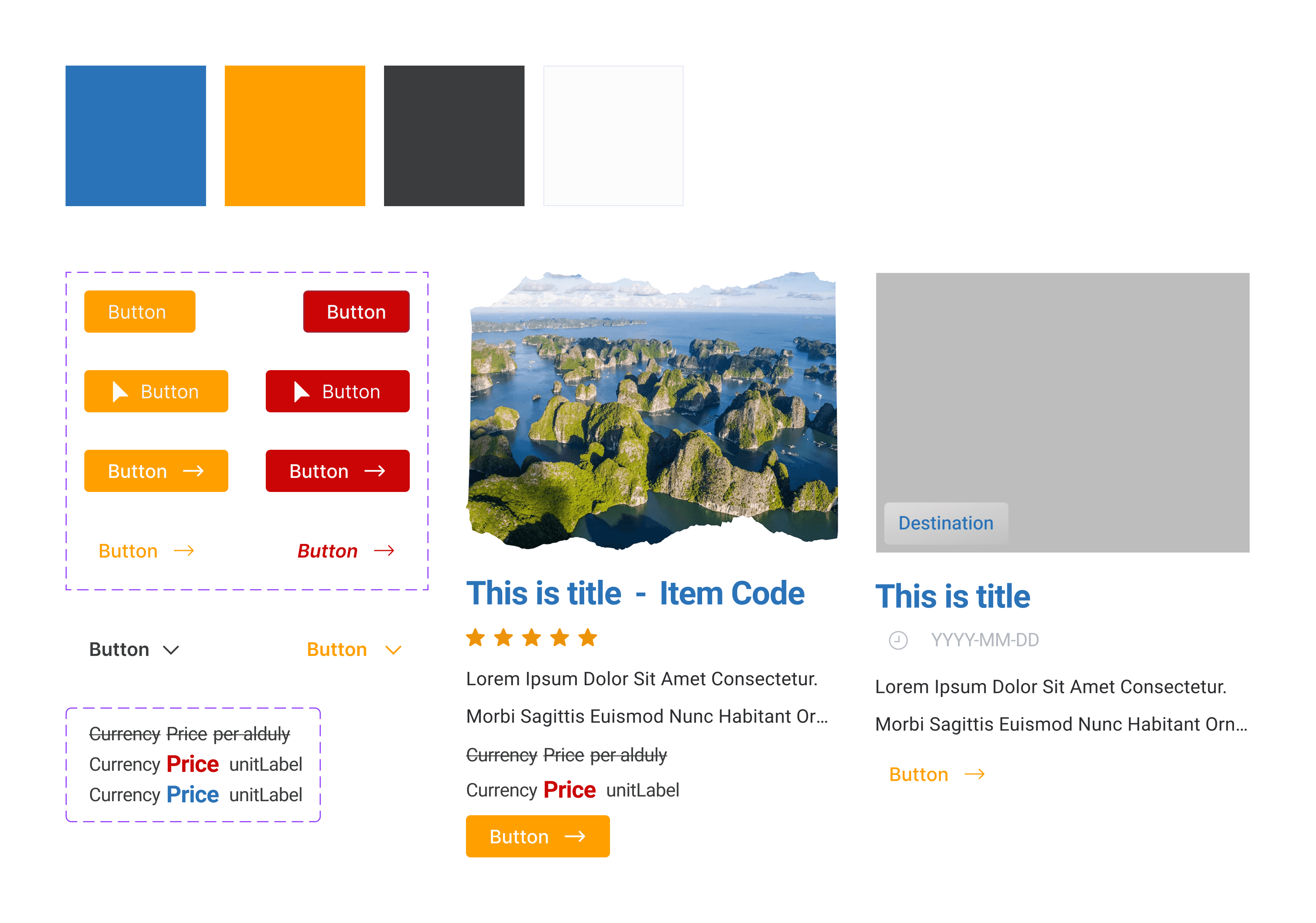Image resolution: width=1316 pixels, height=923 pixels.
Task: Click the plain red Button
Action: (356, 311)
